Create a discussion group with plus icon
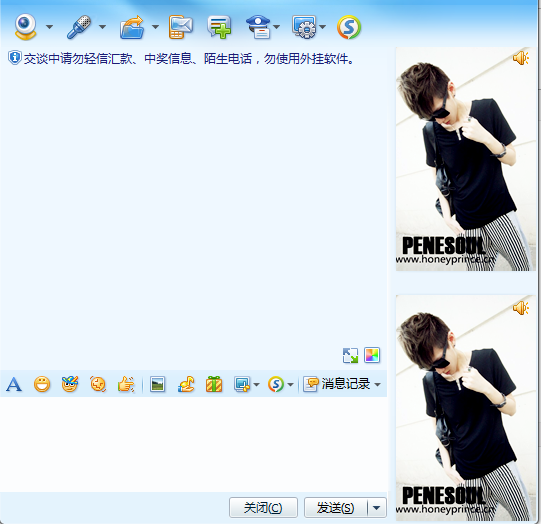 click(x=219, y=27)
